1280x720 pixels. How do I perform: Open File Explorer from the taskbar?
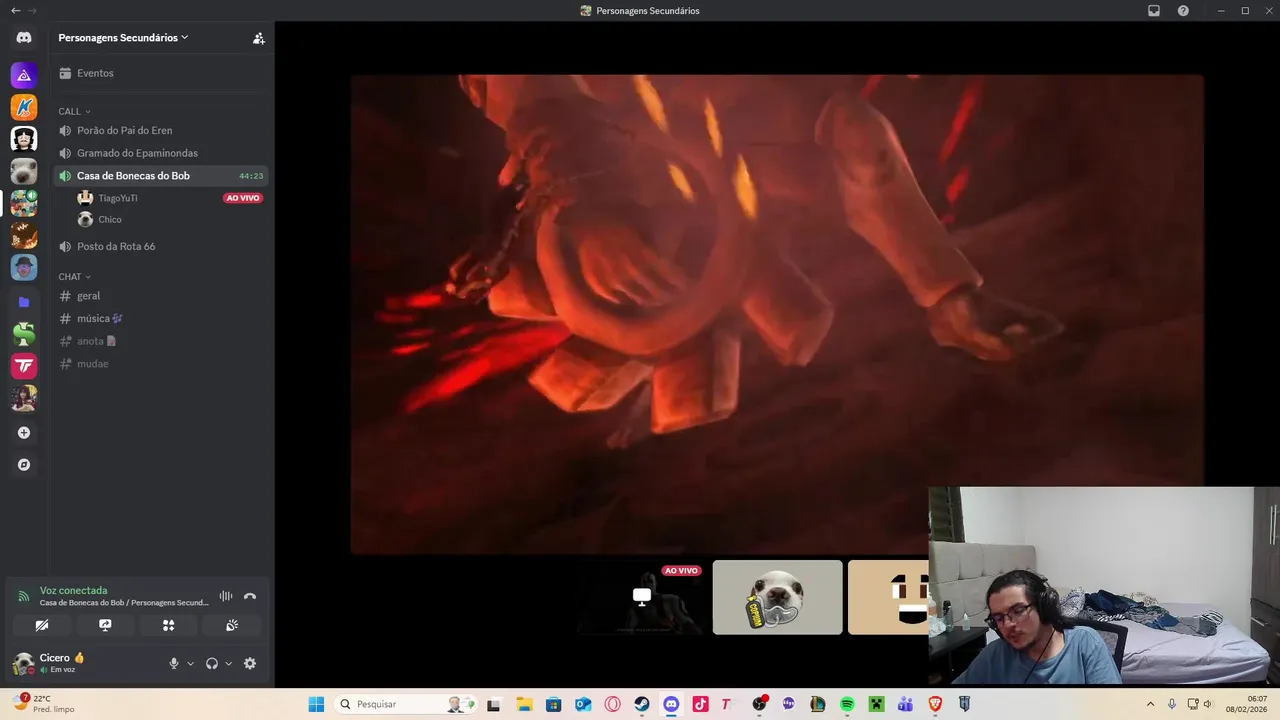[524, 704]
